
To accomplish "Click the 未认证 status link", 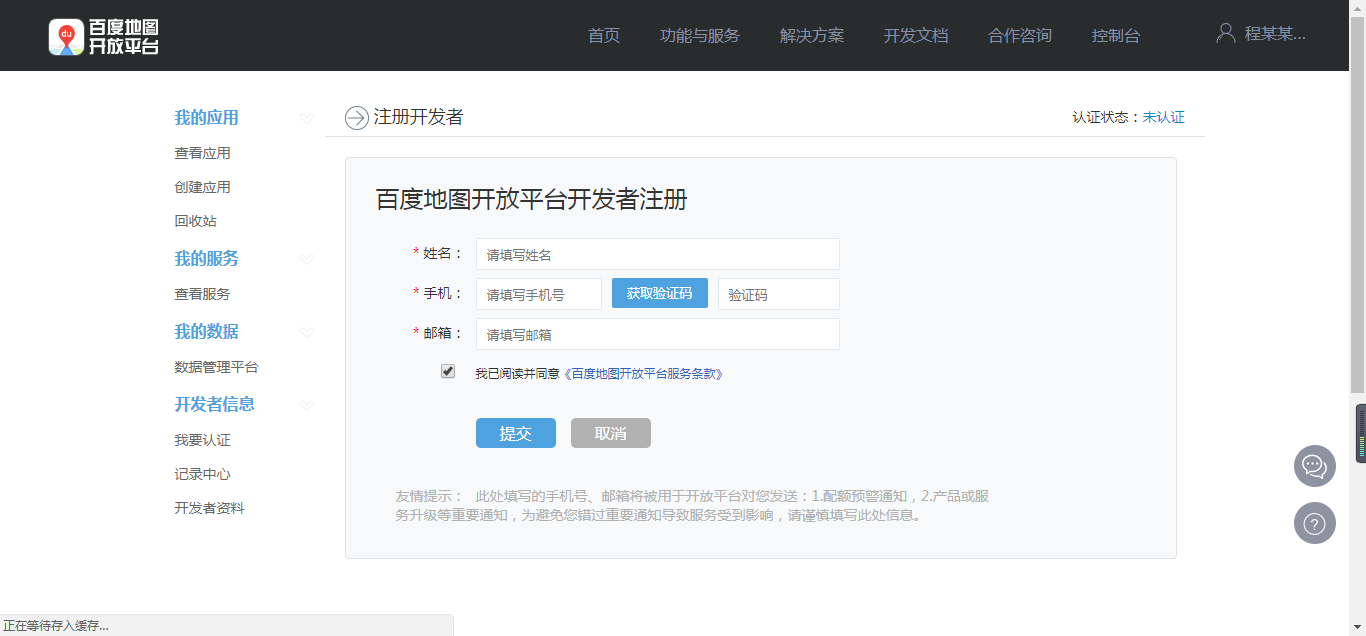I will pyautogui.click(x=1164, y=117).
